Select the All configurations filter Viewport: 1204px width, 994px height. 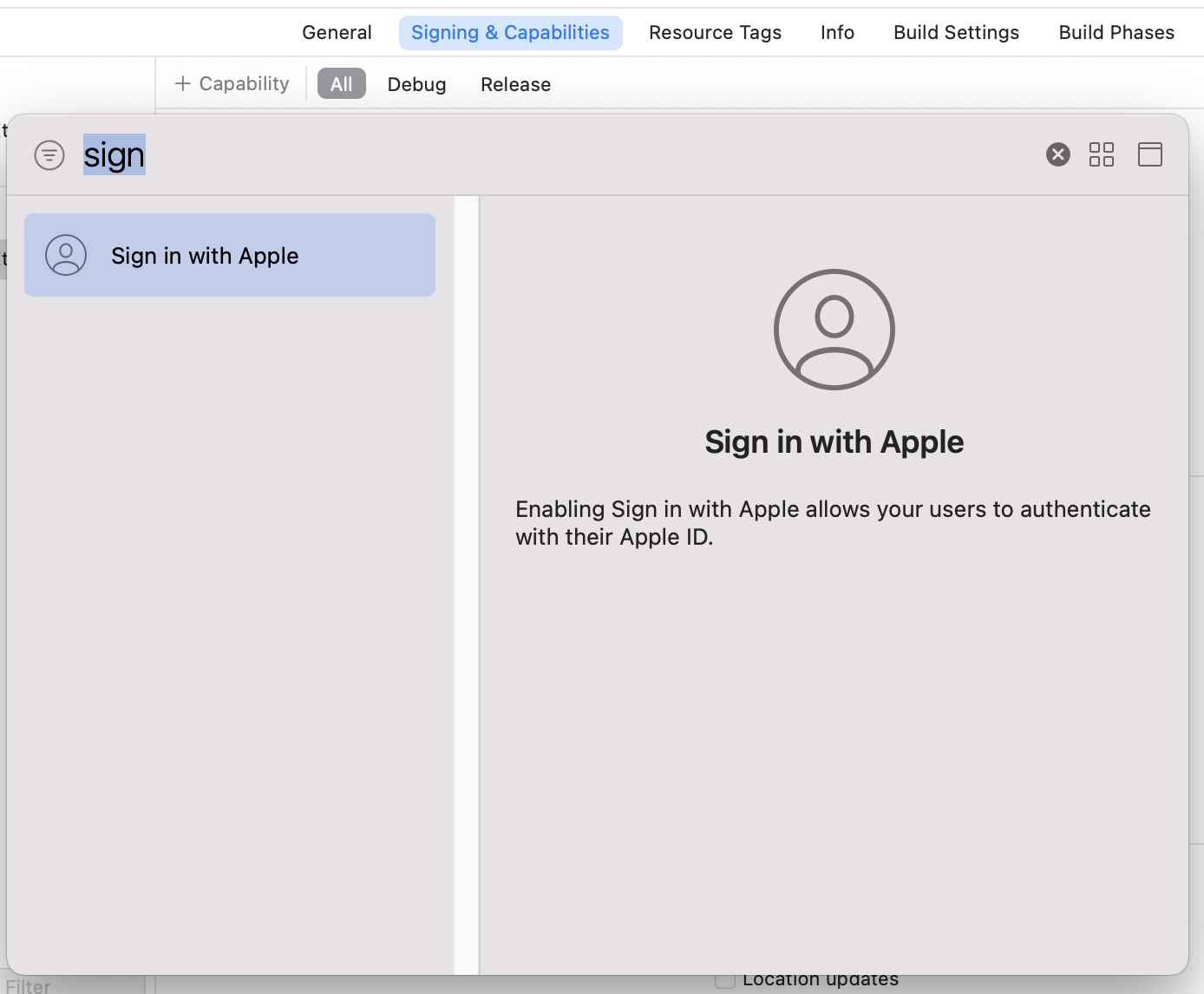pos(341,84)
